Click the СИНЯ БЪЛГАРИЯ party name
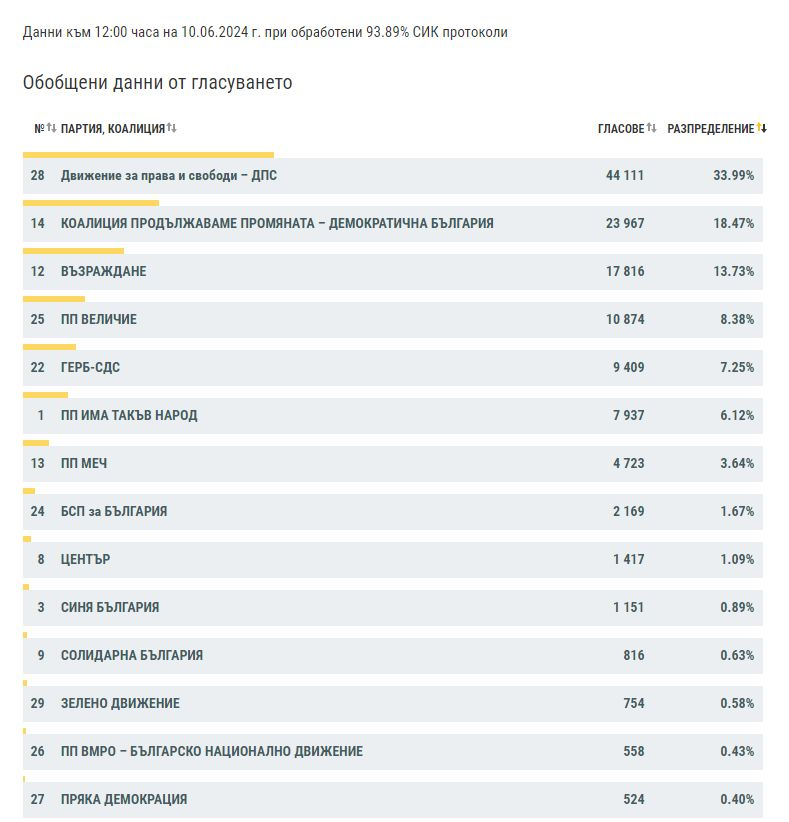This screenshot has width=789, height=822. tap(110, 608)
